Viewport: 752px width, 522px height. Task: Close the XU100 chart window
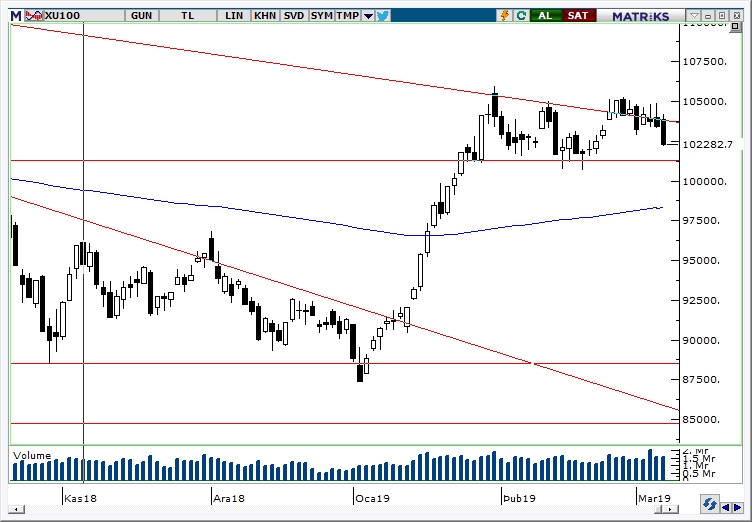(736, 16)
